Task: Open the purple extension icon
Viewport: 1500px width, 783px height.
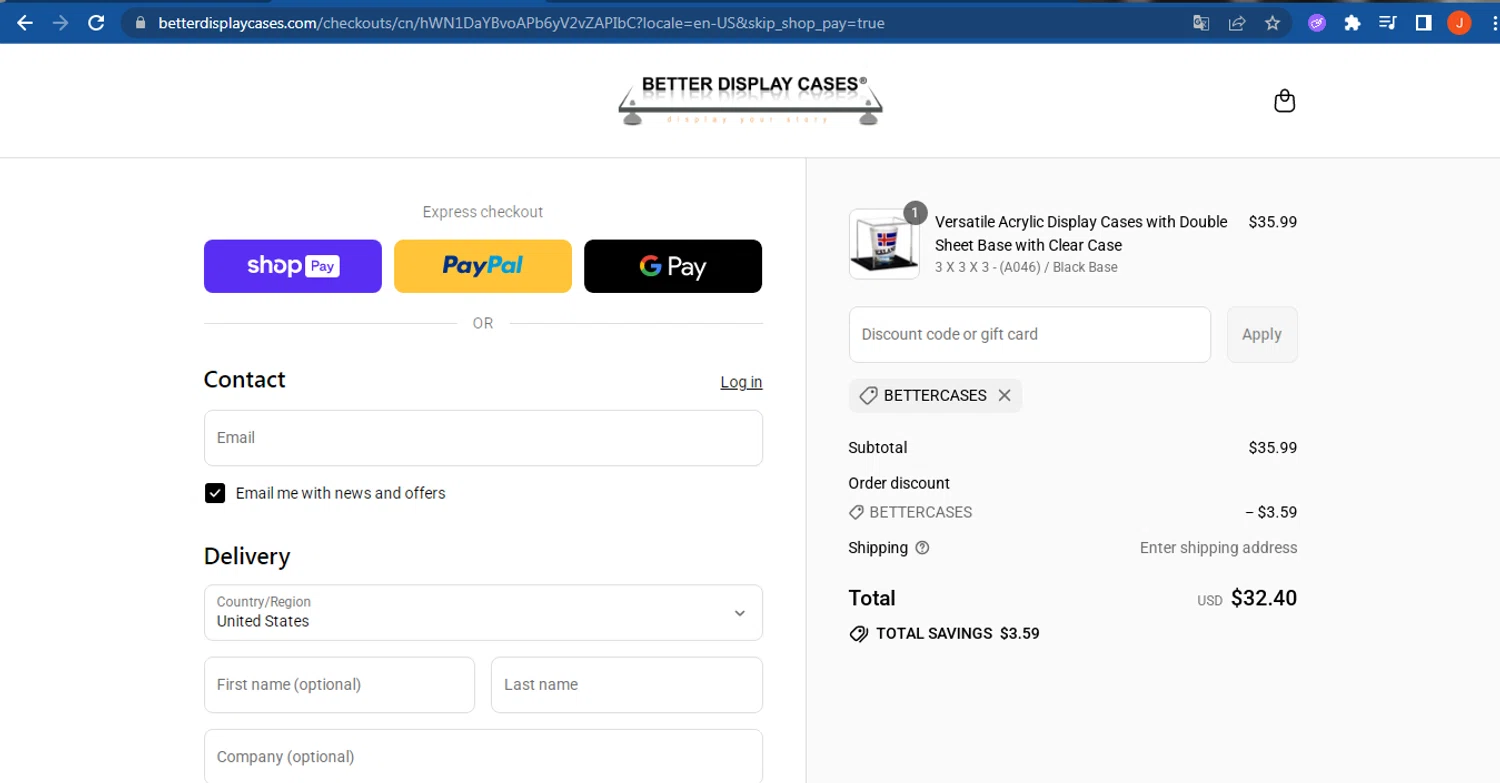Action: [1317, 22]
